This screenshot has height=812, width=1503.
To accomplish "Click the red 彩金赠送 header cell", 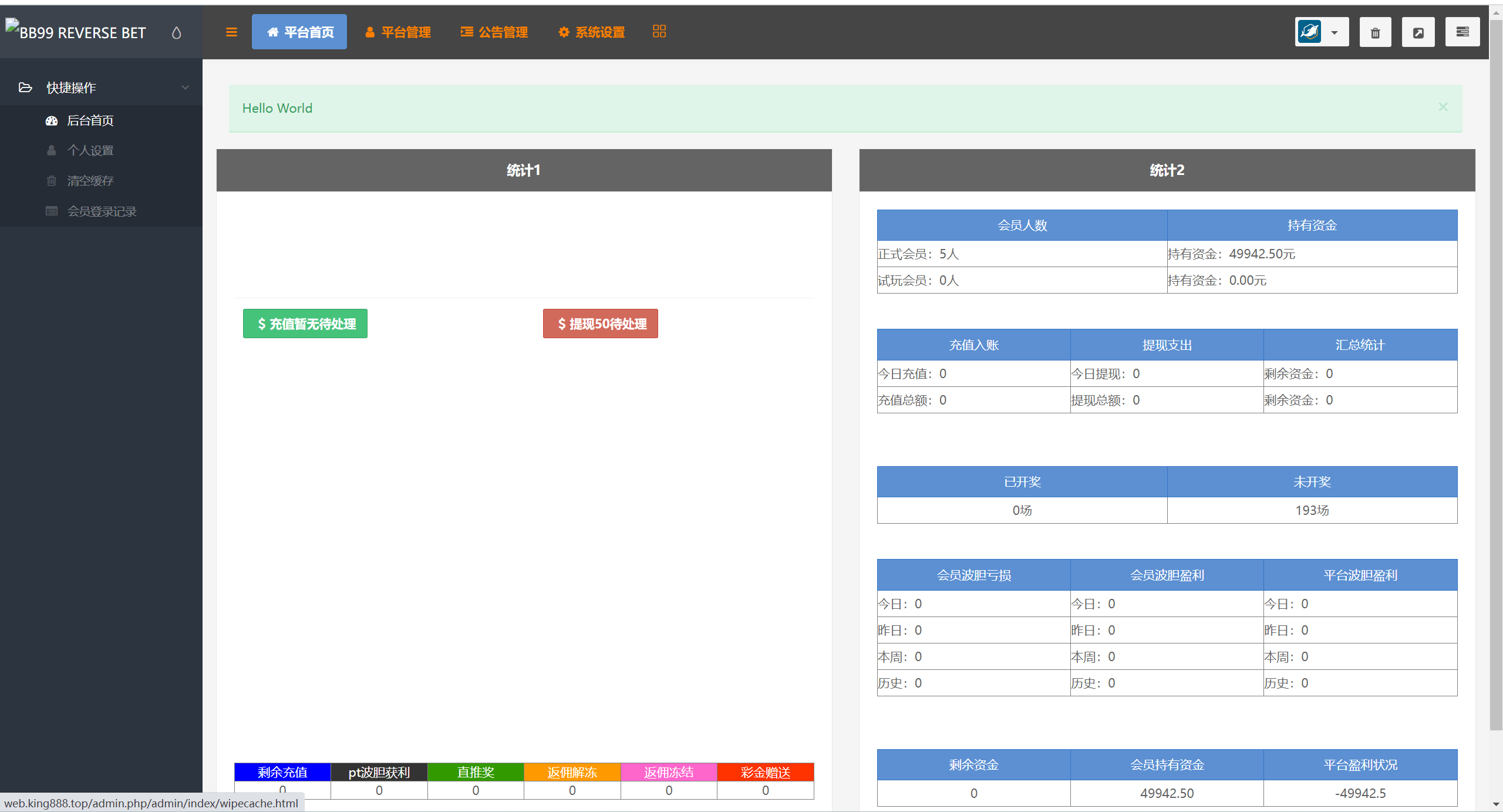I will (x=766, y=772).
